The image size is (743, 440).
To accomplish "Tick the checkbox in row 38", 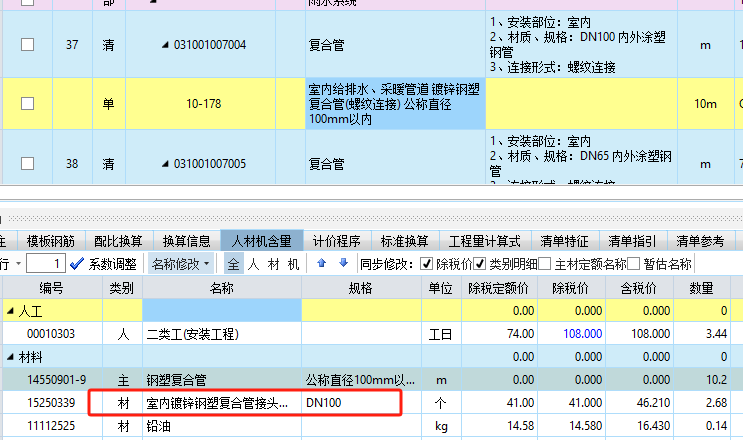I will click(27, 163).
